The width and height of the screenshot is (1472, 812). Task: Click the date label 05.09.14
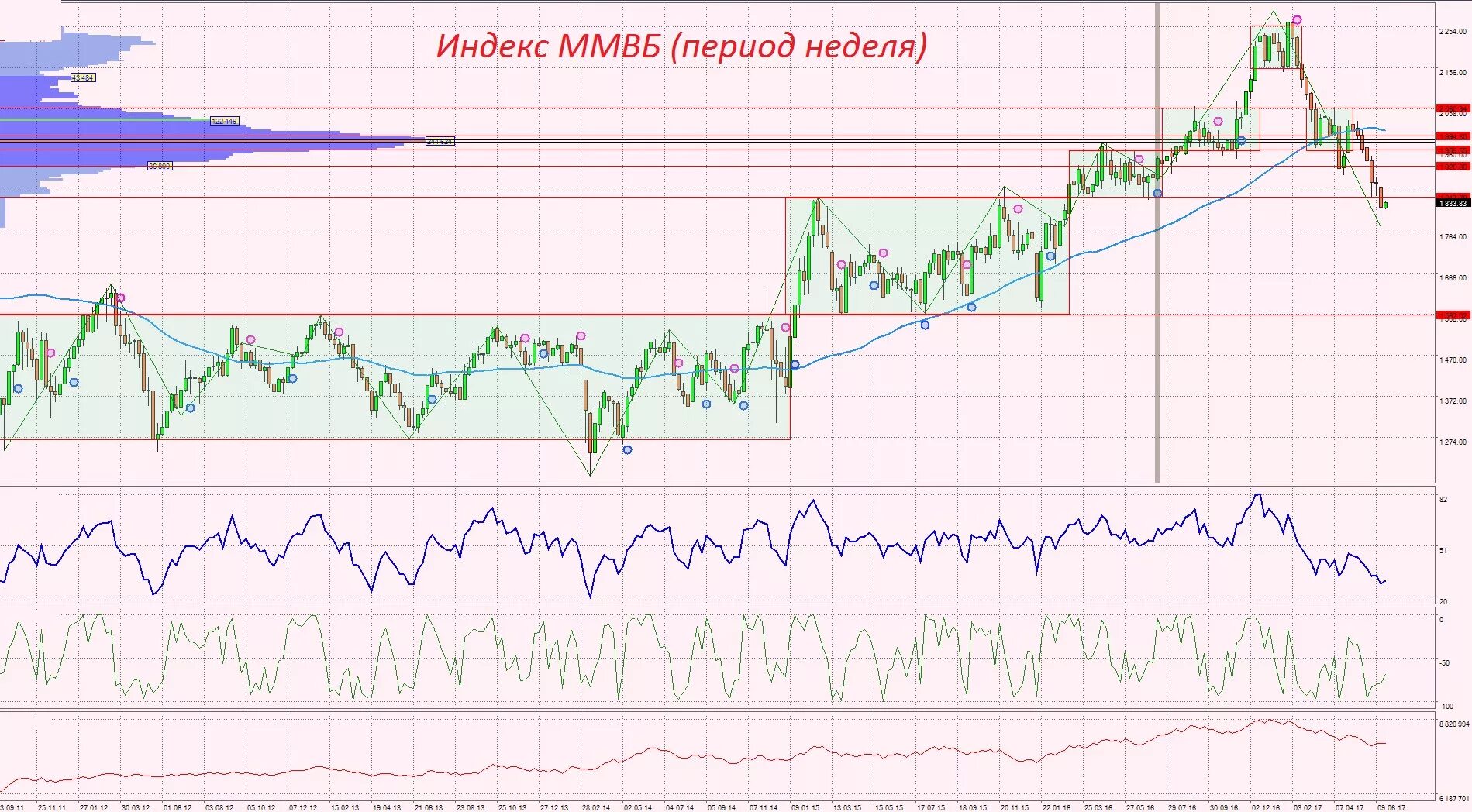(722, 807)
